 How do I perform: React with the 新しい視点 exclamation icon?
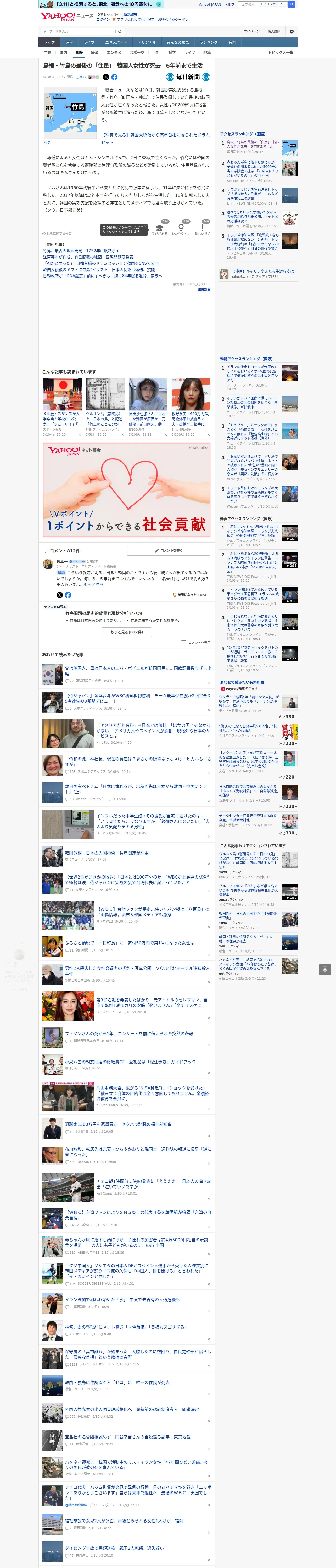click(203, 228)
